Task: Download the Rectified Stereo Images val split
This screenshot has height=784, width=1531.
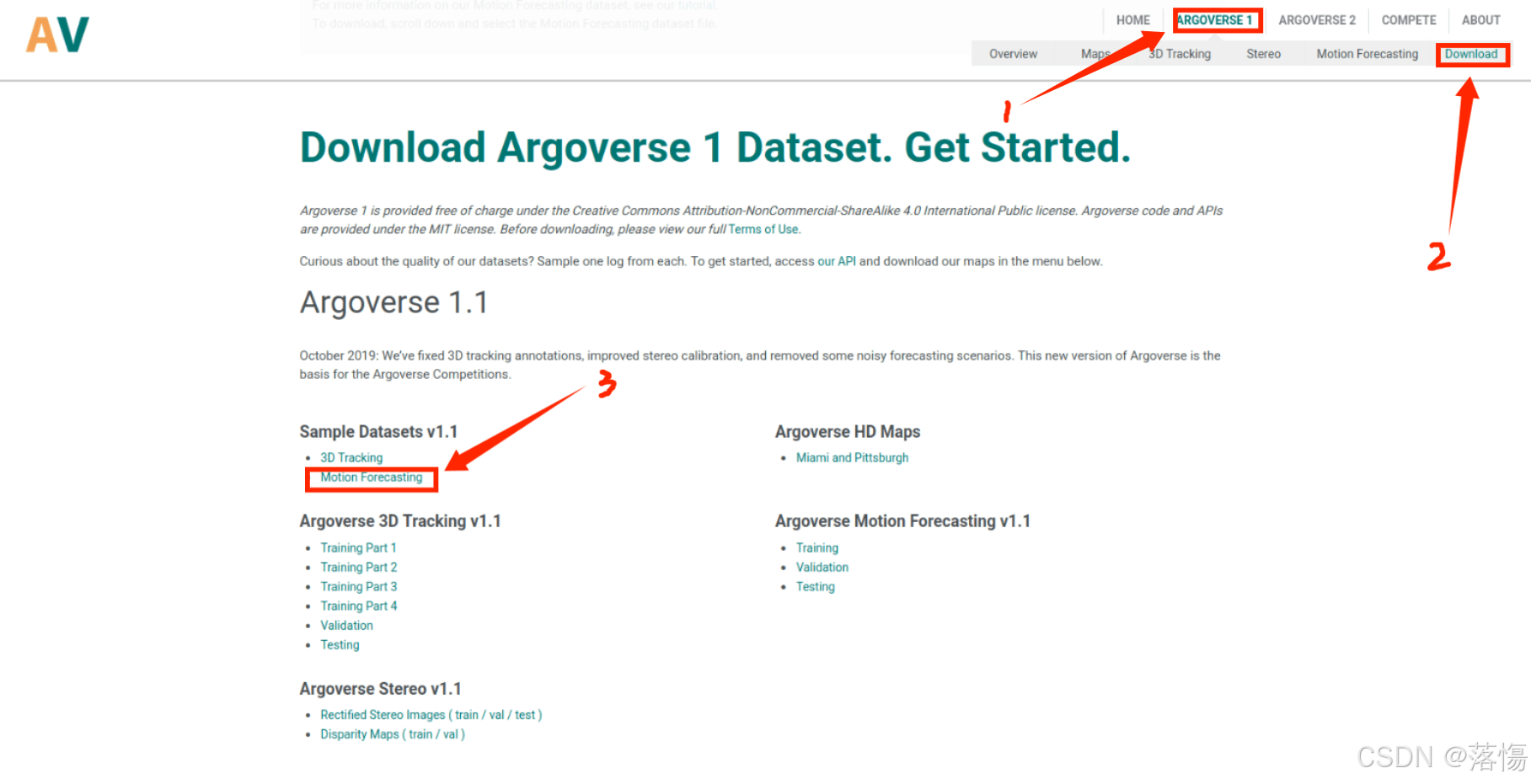Action: pyautogui.click(x=496, y=714)
